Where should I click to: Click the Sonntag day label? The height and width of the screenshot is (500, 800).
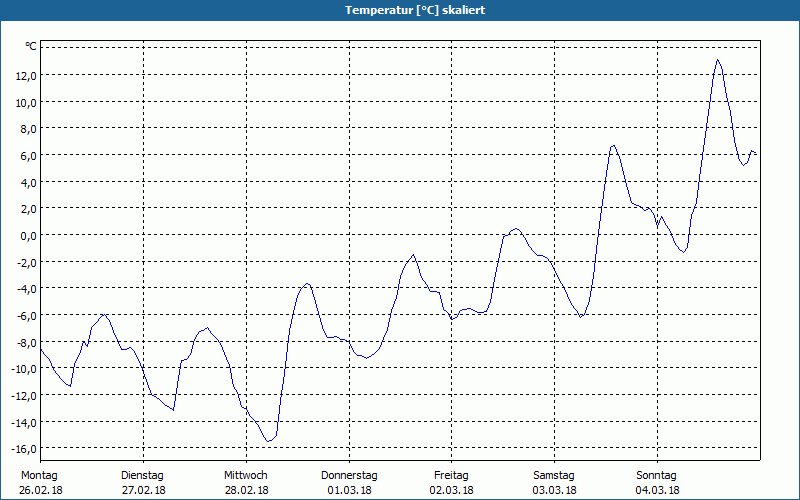point(656,476)
